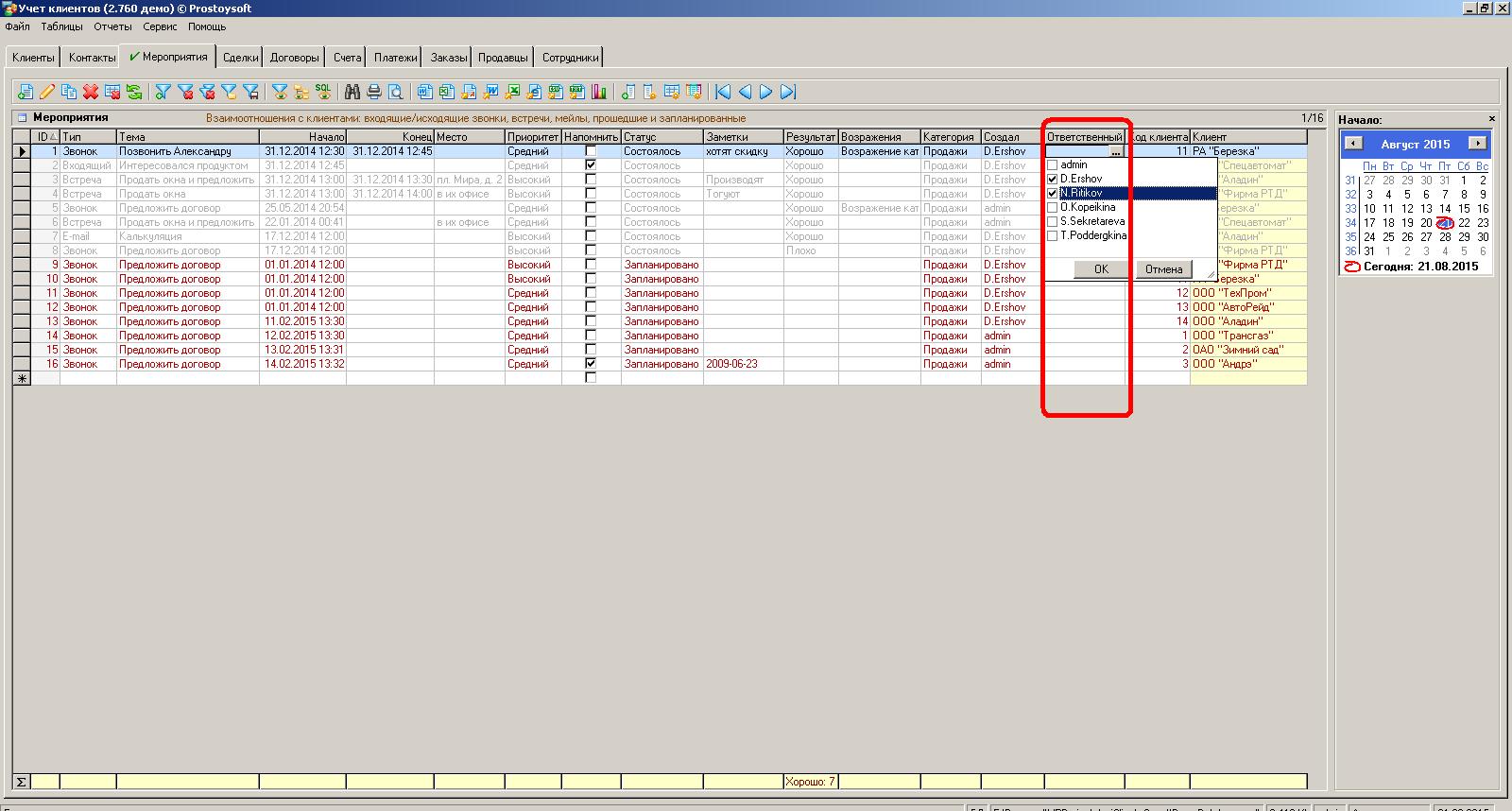Image resolution: width=1512 pixels, height=811 pixels.
Task: Open the Файл menu
Action: 17,26
